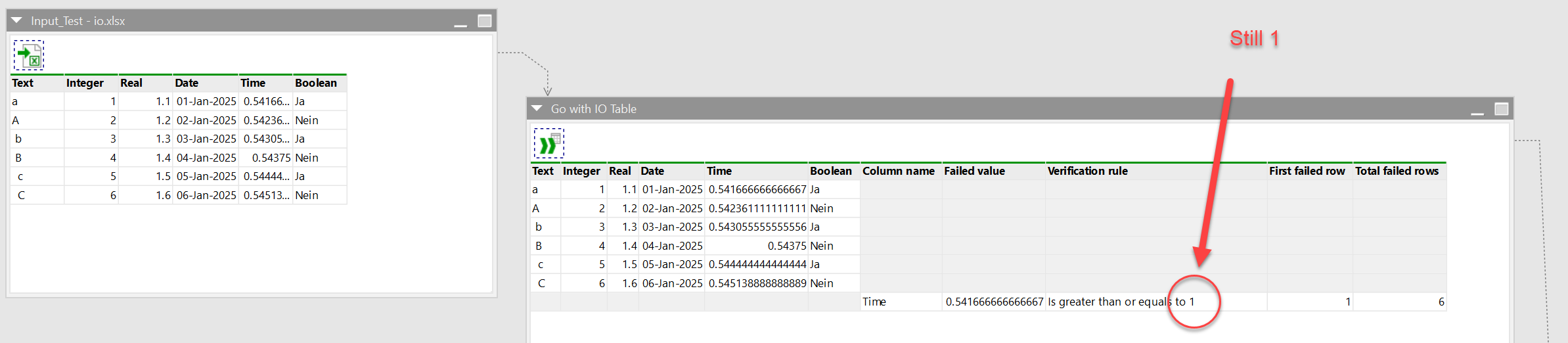This screenshot has width=1568, height=343.
Task: Collapse the Input_Test - io.xlsx panel triangle
Action: pos(17,20)
